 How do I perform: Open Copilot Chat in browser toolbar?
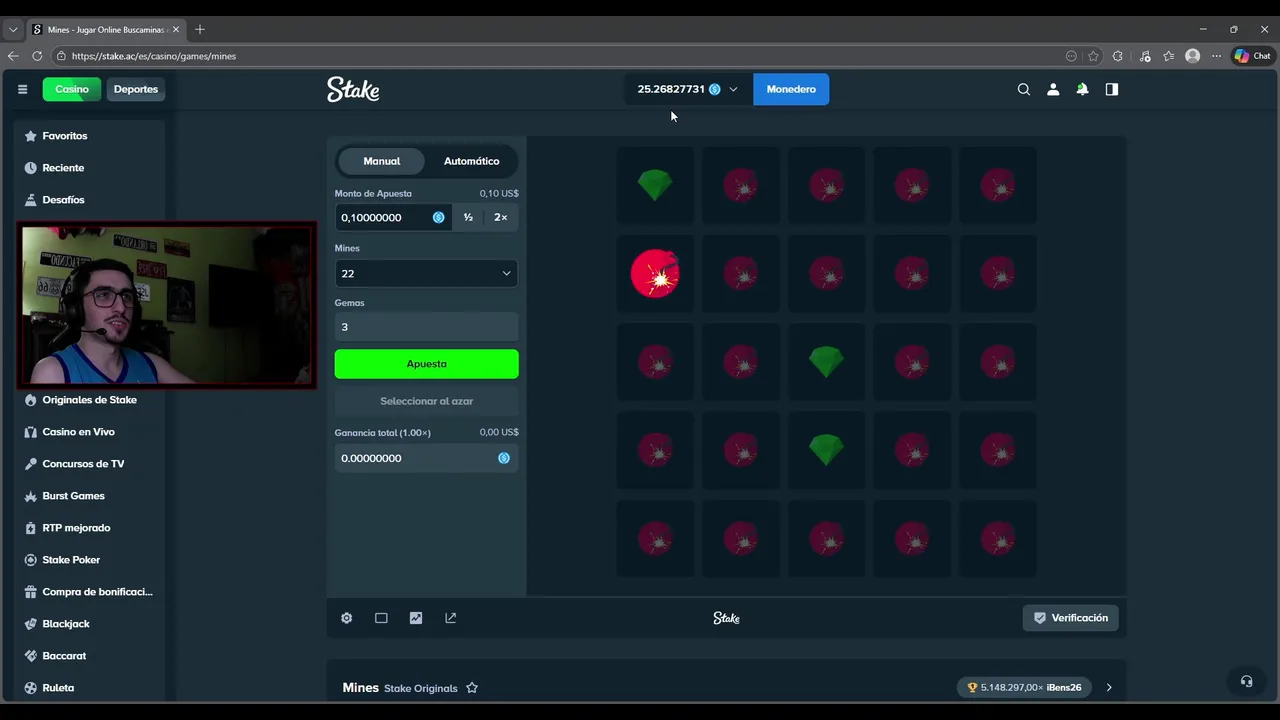1252,56
